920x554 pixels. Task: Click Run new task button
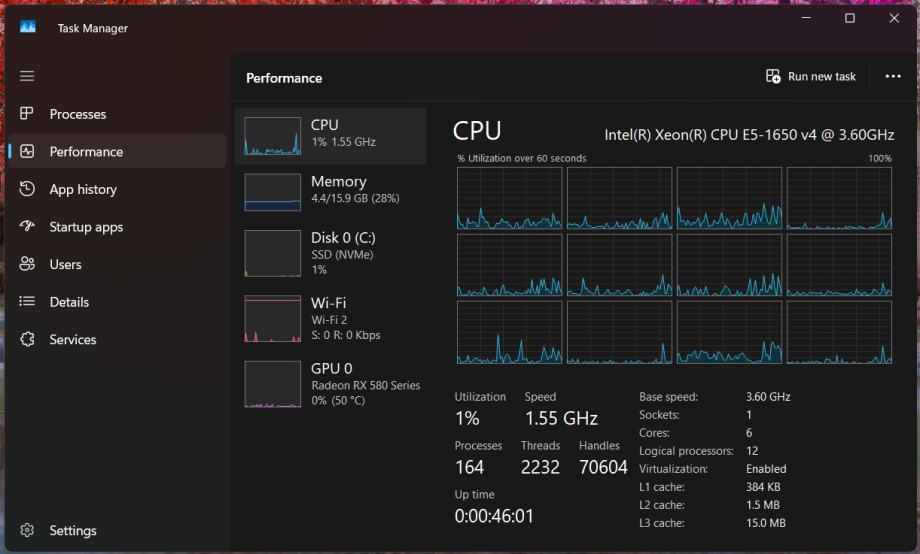811,77
